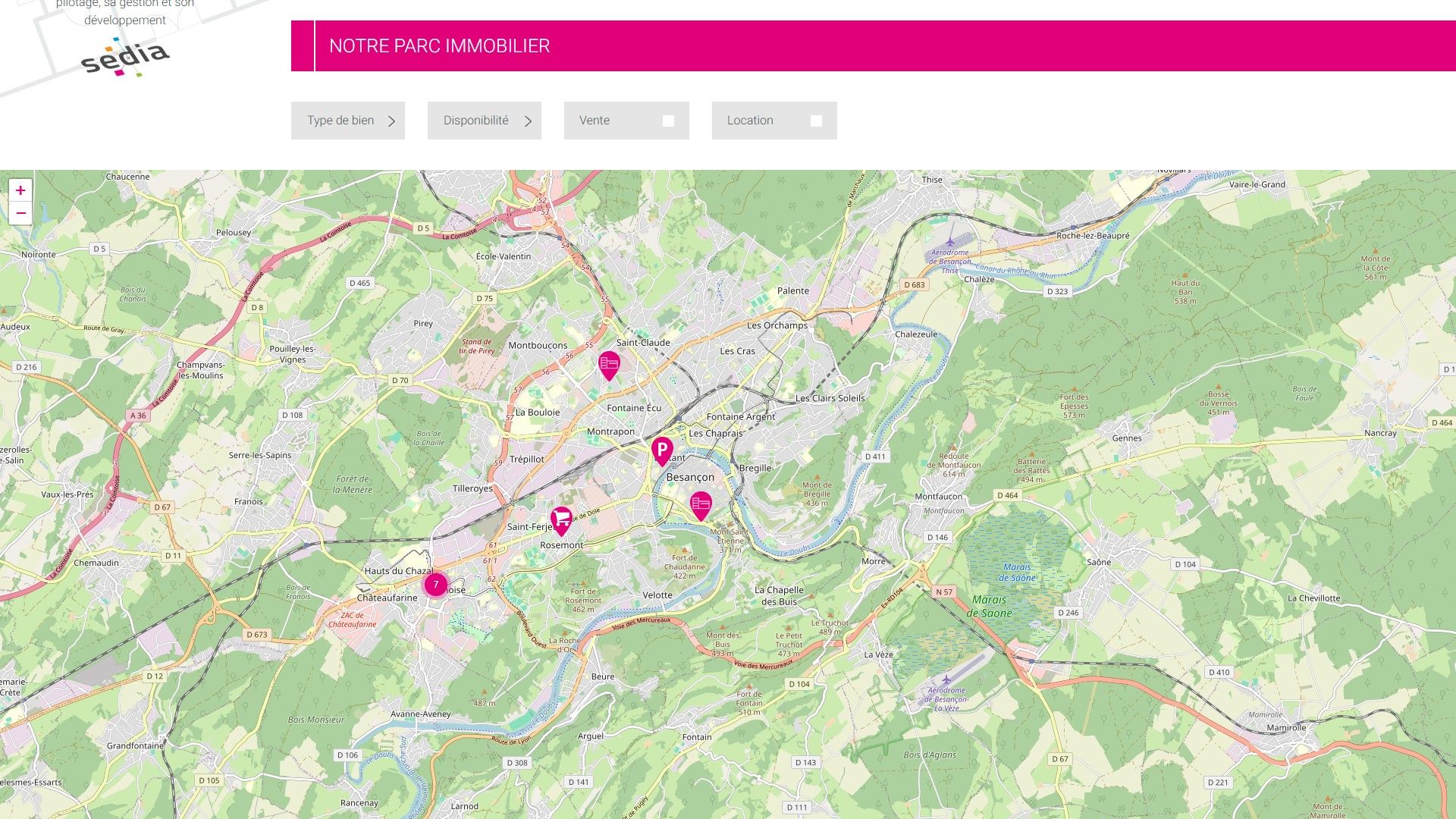
Task: Click the sedia logo
Action: coord(125,57)
